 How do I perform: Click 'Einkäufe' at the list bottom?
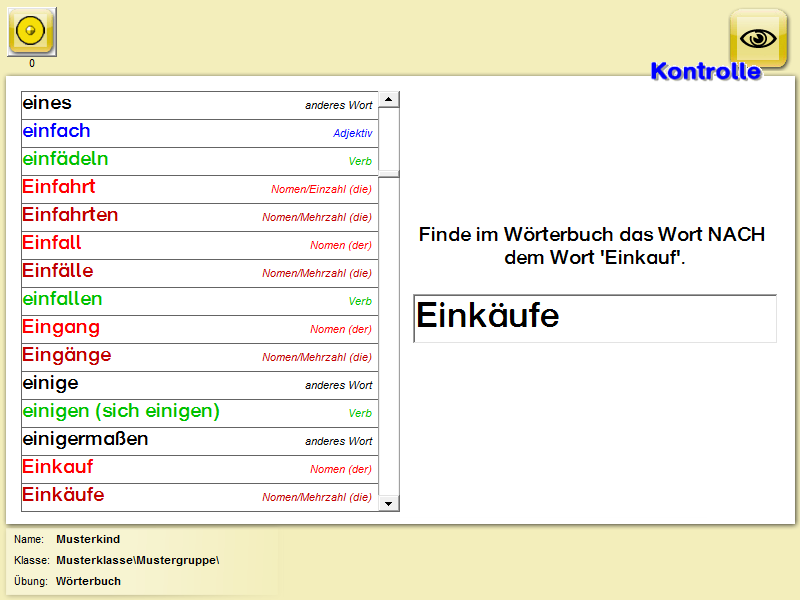[x=198, y=497]
